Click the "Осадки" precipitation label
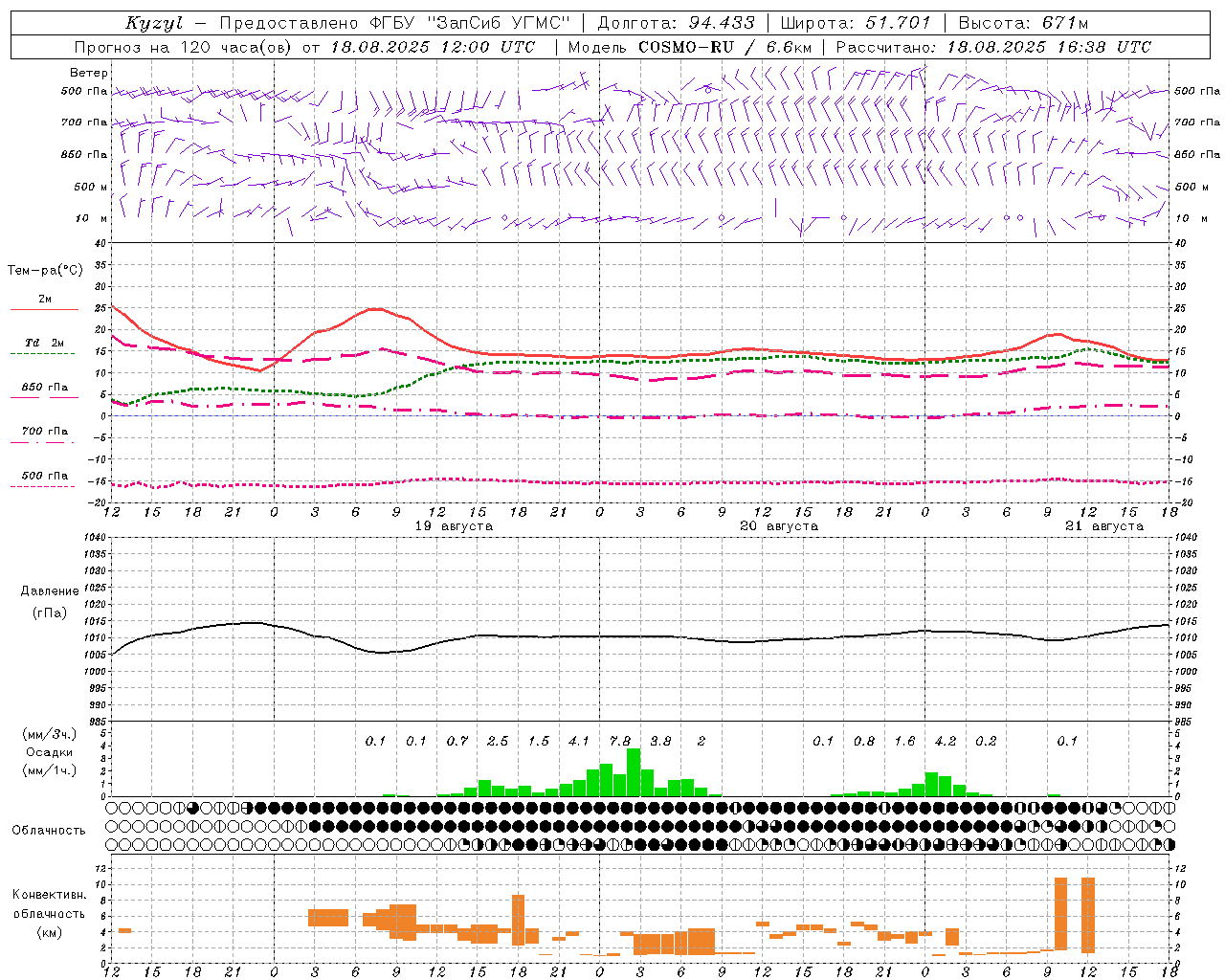1225x980 pixels. 48,752
